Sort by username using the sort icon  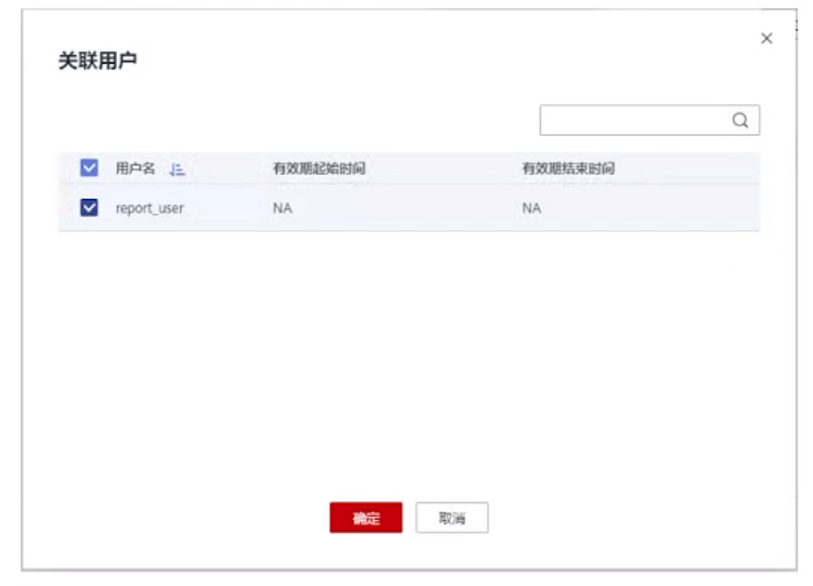coord(177,169)
